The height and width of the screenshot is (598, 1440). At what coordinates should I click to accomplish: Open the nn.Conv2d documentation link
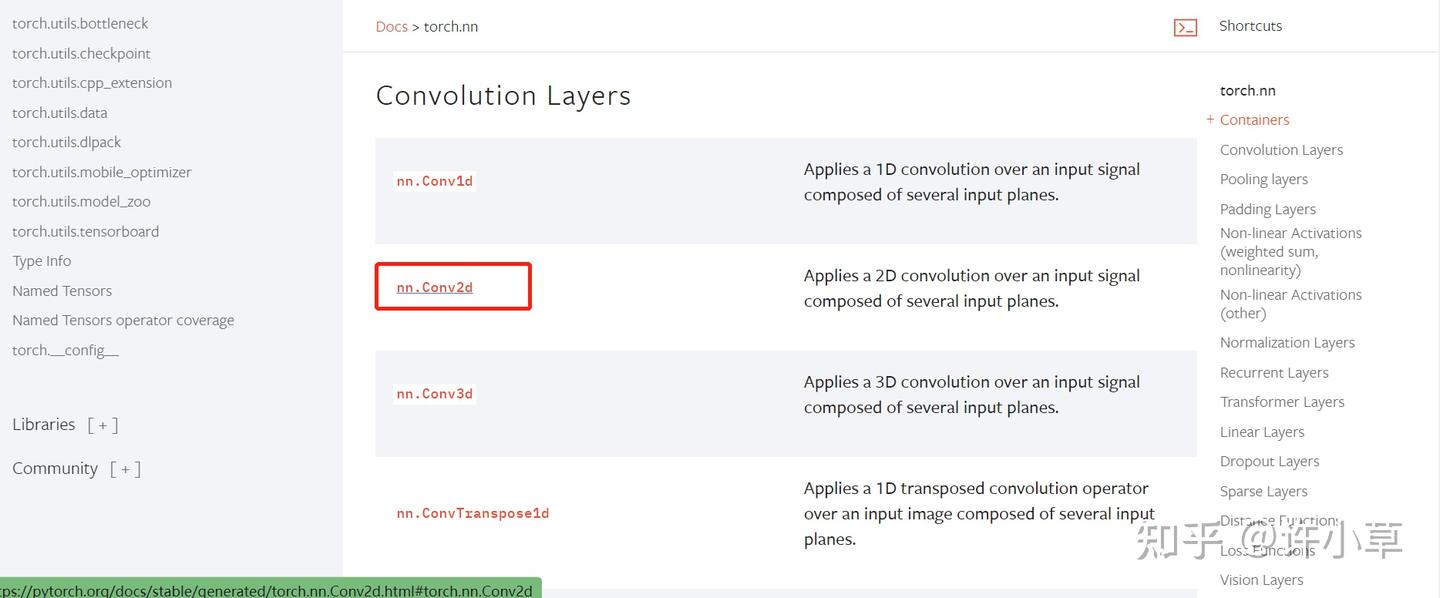[434, 288]
